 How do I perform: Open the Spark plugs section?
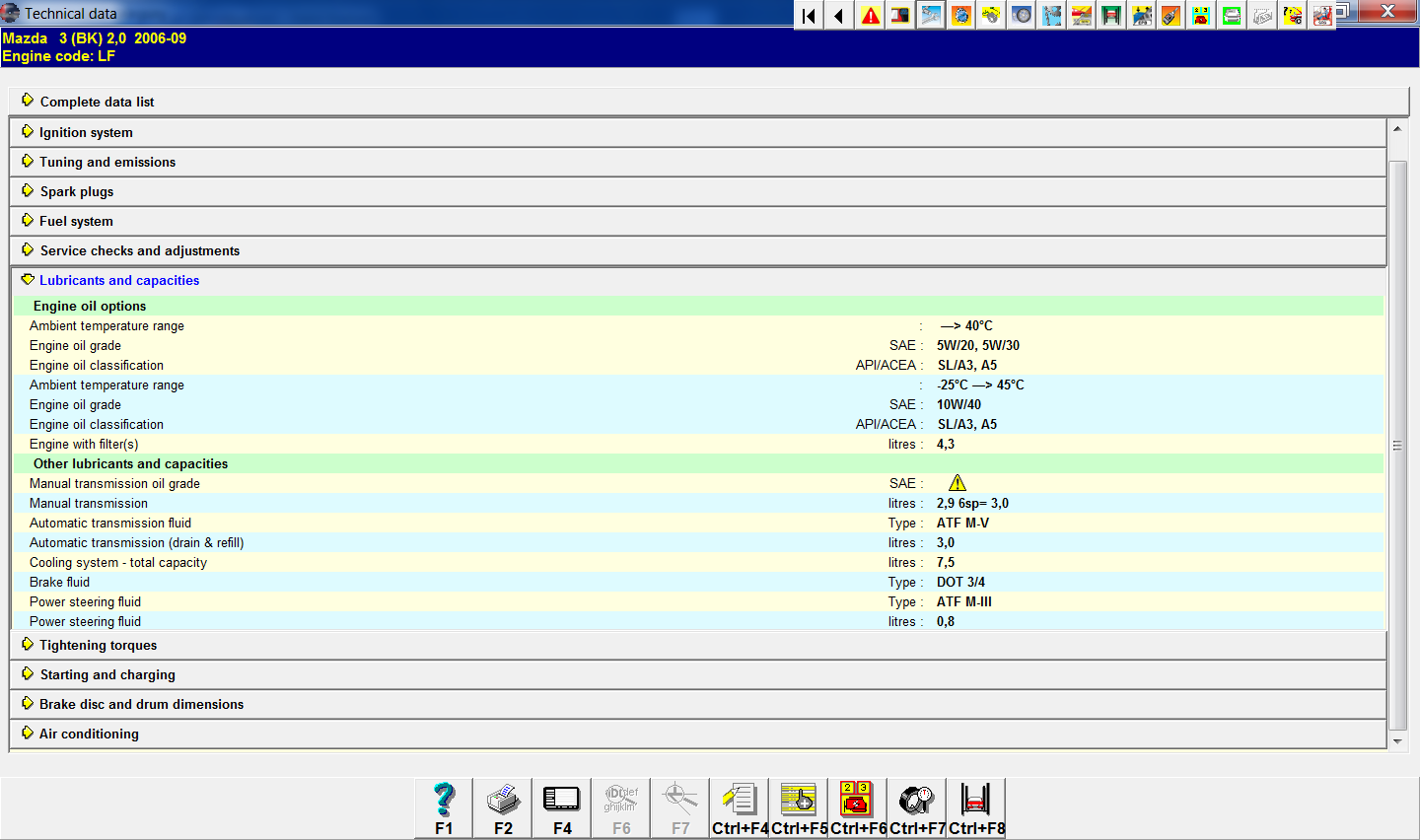point(76,191)
